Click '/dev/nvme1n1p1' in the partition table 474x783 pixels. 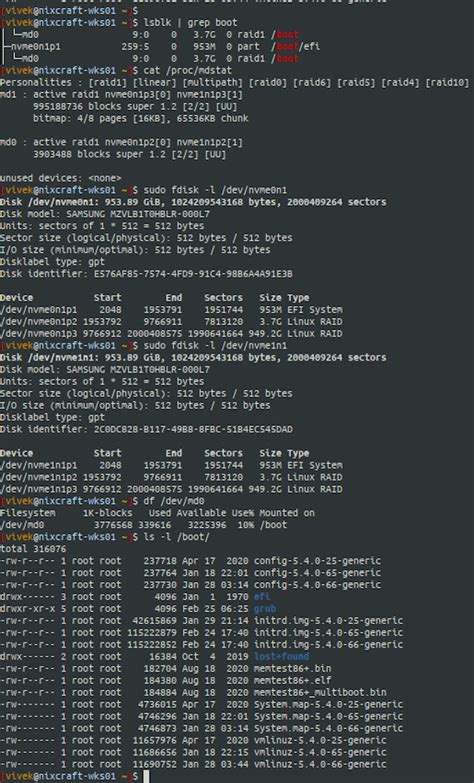tap(38, 465)
